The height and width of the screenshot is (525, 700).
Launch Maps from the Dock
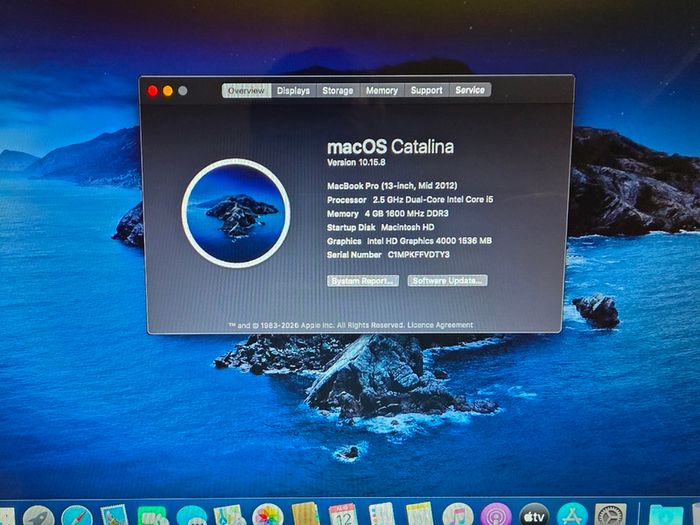(x=229, y=517)
